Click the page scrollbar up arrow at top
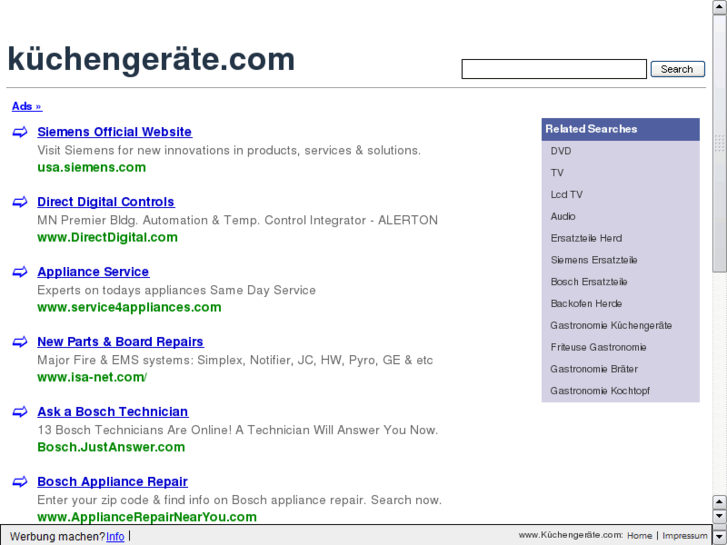Viewport: 727px width, 545px height. coord(720,7)
